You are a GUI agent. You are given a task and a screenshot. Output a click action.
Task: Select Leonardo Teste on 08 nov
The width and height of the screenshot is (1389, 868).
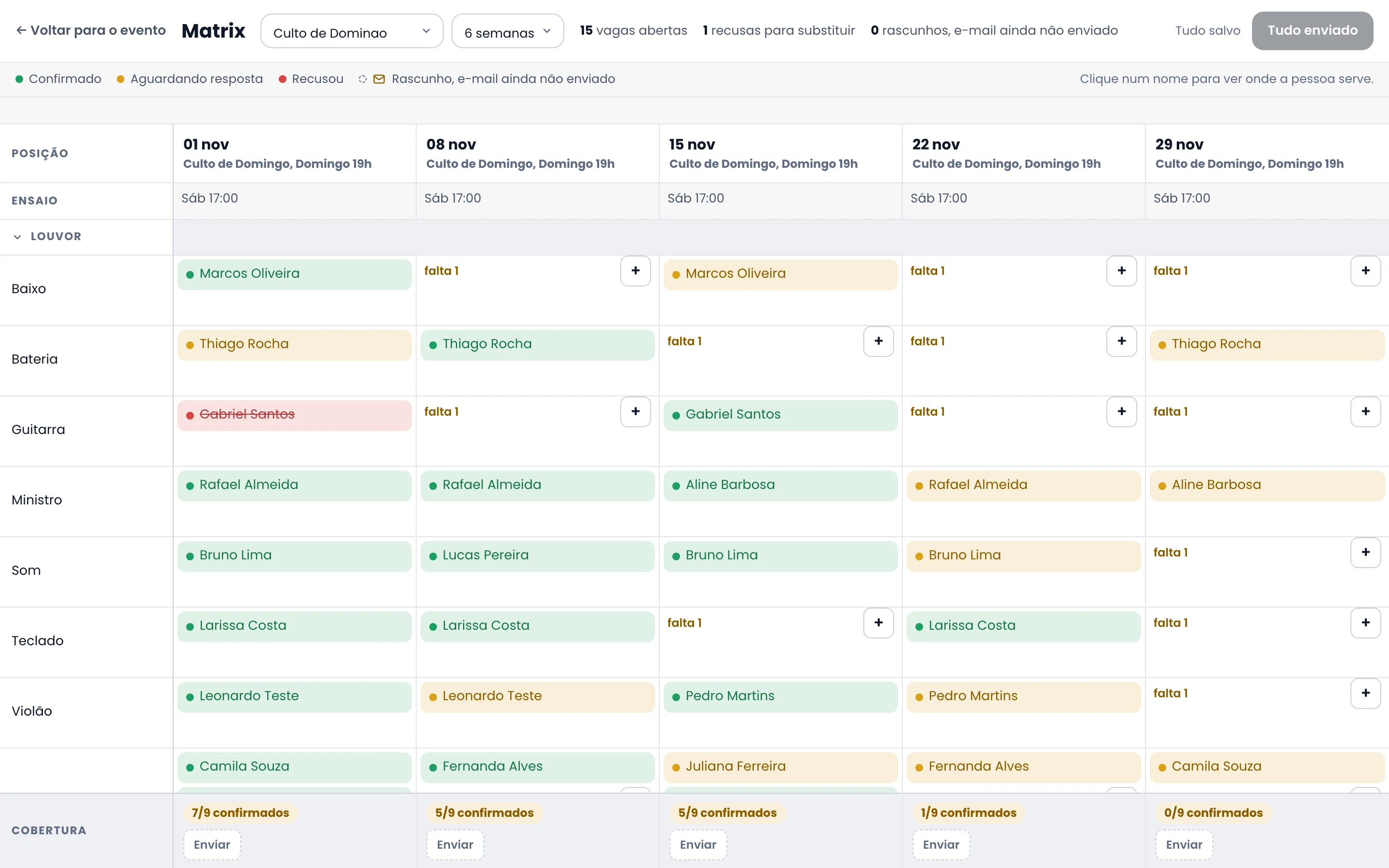coord(537,696)
